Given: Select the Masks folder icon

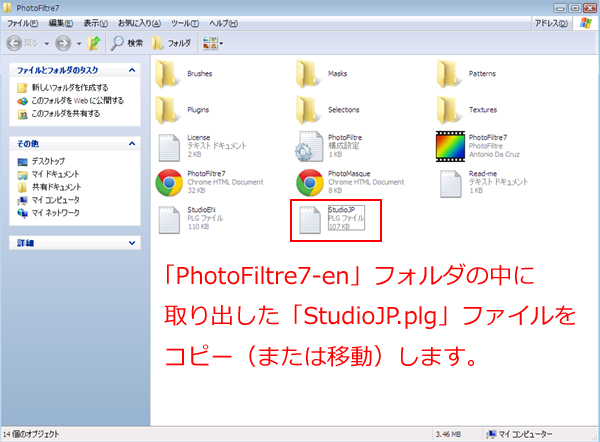Looking at the screenshot, I should click(309, 74).
